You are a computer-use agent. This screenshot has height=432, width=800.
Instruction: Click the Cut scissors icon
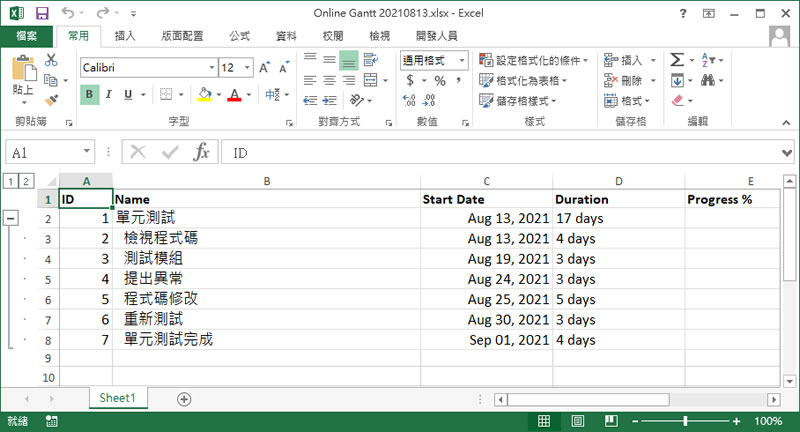point(51,60)
